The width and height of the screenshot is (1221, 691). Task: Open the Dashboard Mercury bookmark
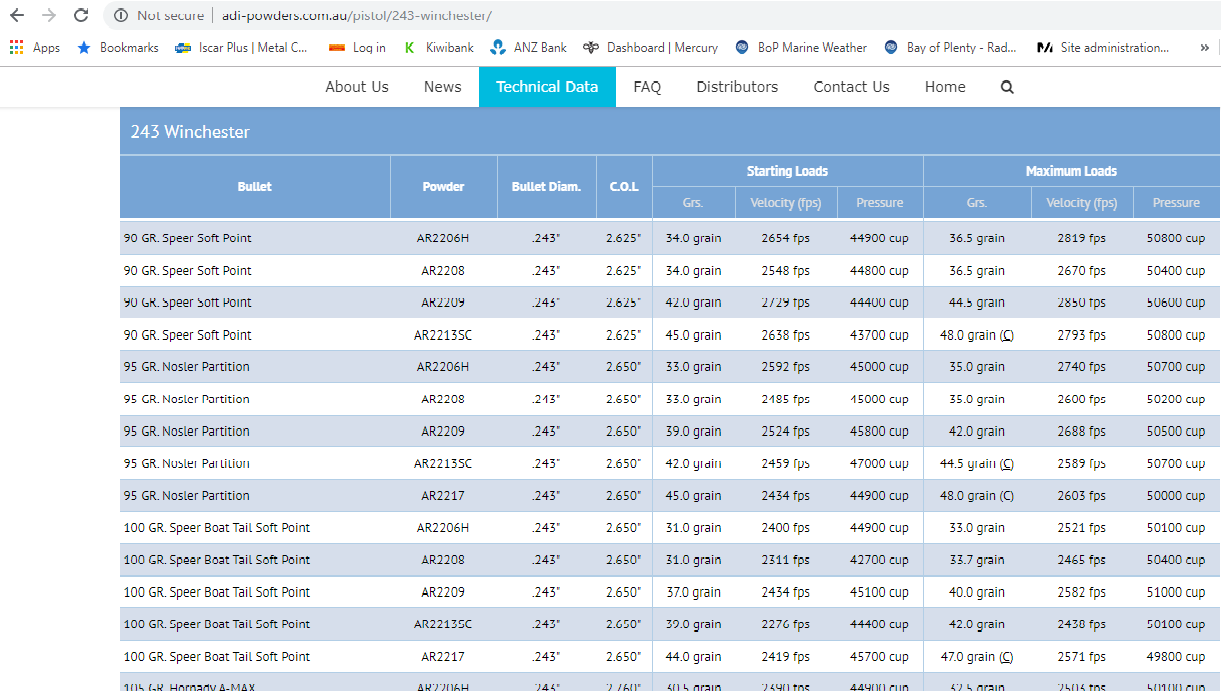coord(651,47)
